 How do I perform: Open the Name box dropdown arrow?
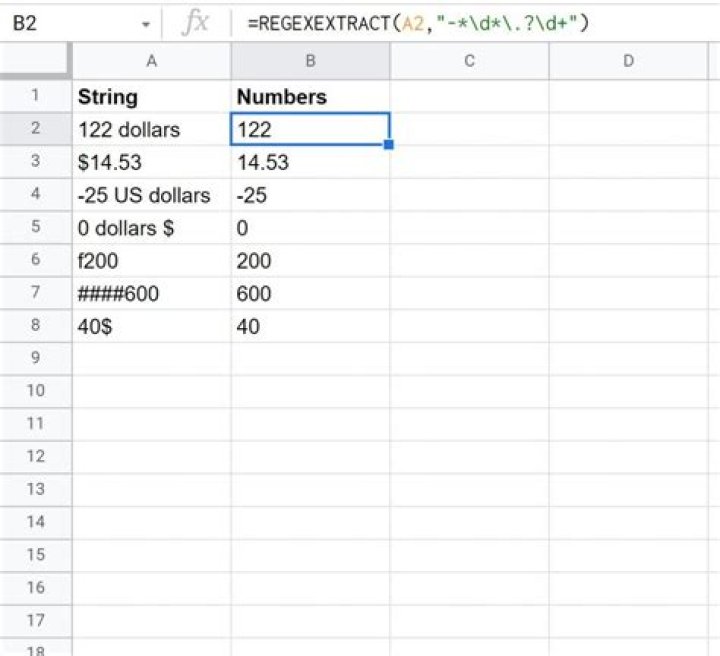click(x=146, y=24)
